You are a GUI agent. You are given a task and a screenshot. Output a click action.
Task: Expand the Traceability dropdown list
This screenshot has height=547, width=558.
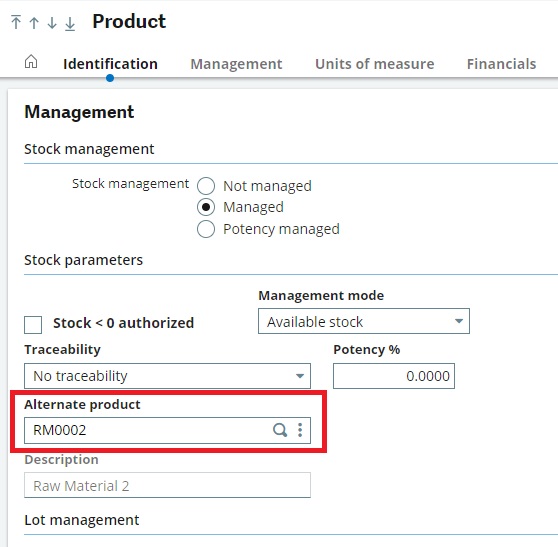[167, 376]
